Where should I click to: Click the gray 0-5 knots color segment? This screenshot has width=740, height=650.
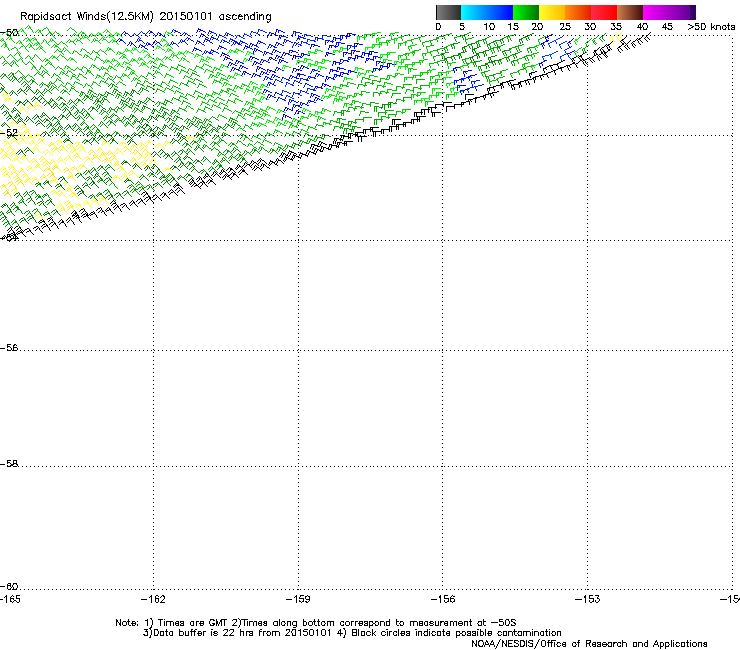click(x=448, y=12)
